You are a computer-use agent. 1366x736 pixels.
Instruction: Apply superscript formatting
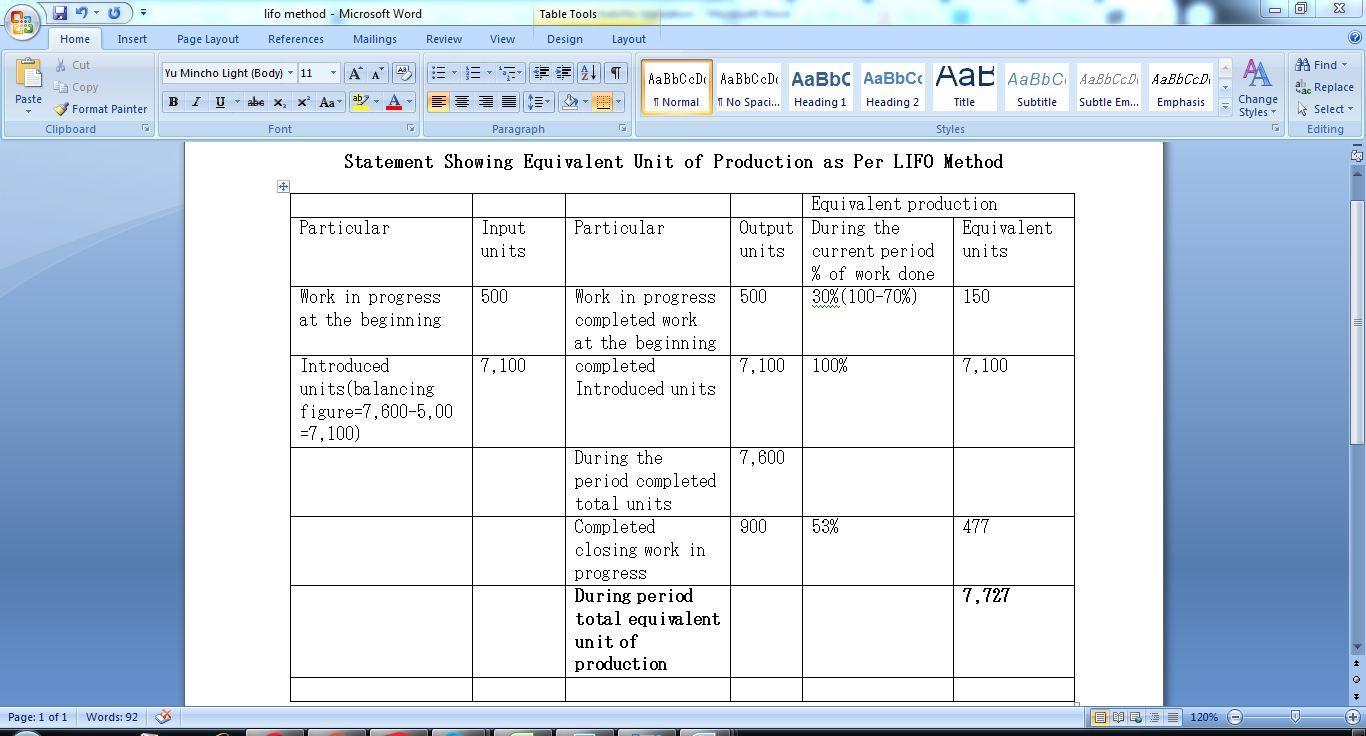click(x=303, y=102)
